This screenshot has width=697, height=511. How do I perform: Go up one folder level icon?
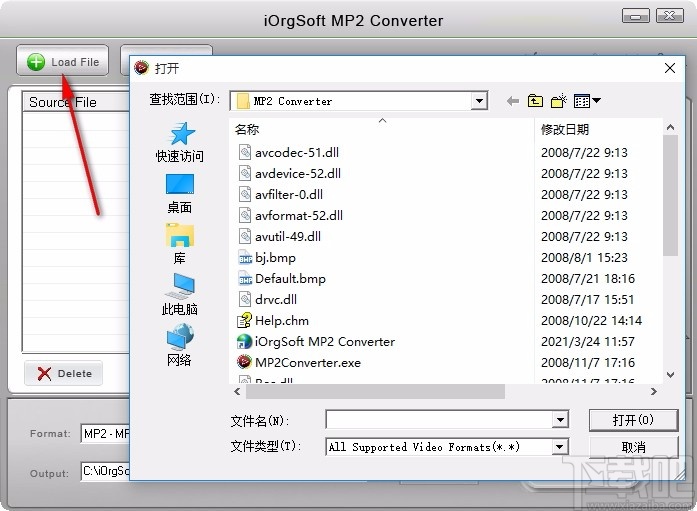pyautogui.click(x=535, y=101)
